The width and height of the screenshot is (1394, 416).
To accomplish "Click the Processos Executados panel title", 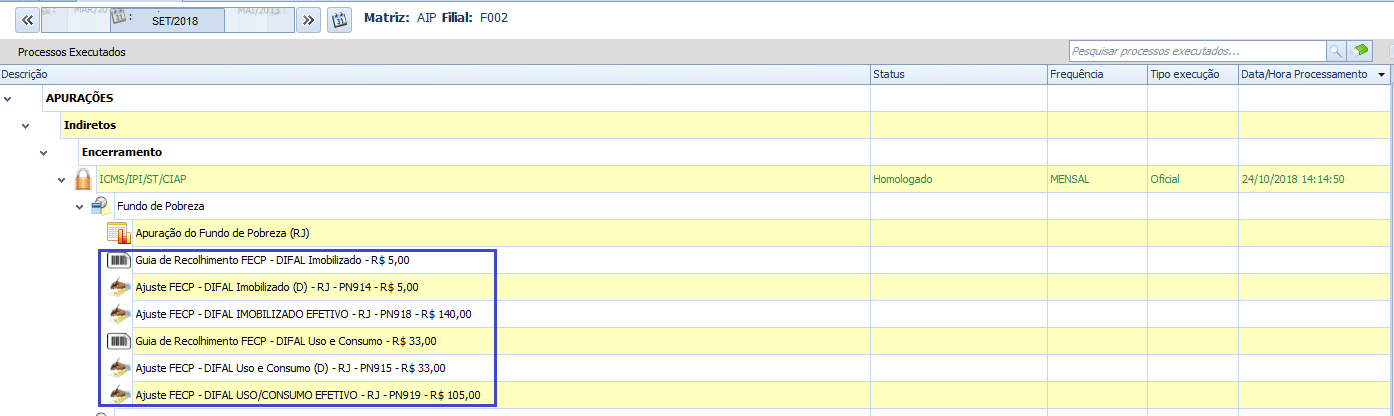I will pyautogui.click(x=72, y=52).
